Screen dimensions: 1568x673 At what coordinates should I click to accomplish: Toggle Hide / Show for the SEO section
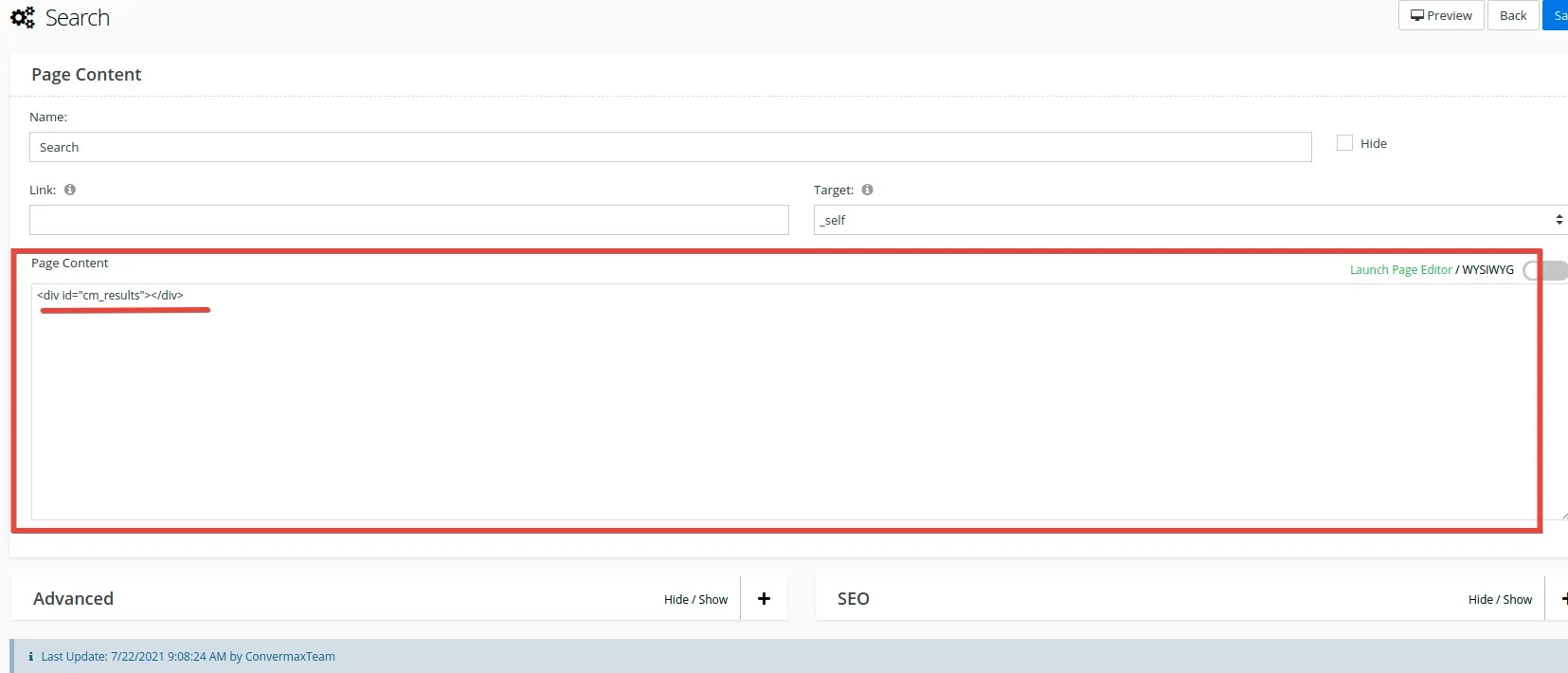tap(1500, 600)
